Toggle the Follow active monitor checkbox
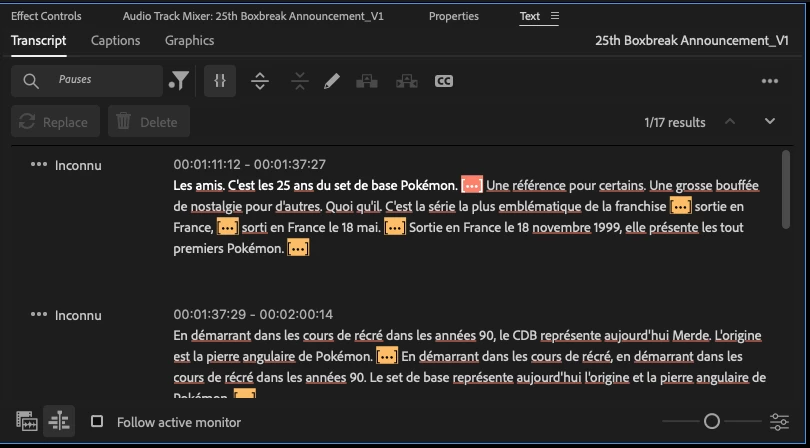 [x=97, y=422]
